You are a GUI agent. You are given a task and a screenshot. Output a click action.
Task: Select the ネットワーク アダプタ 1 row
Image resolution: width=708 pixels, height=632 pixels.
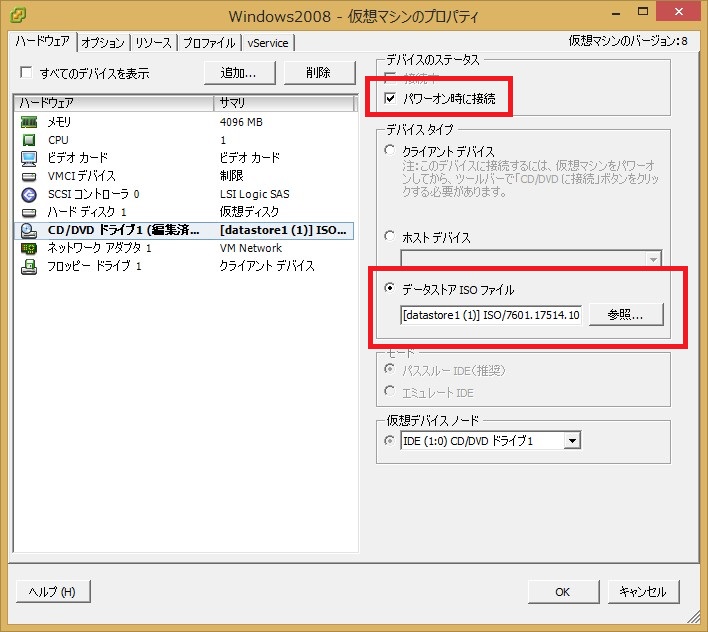(x=184, y=248)
